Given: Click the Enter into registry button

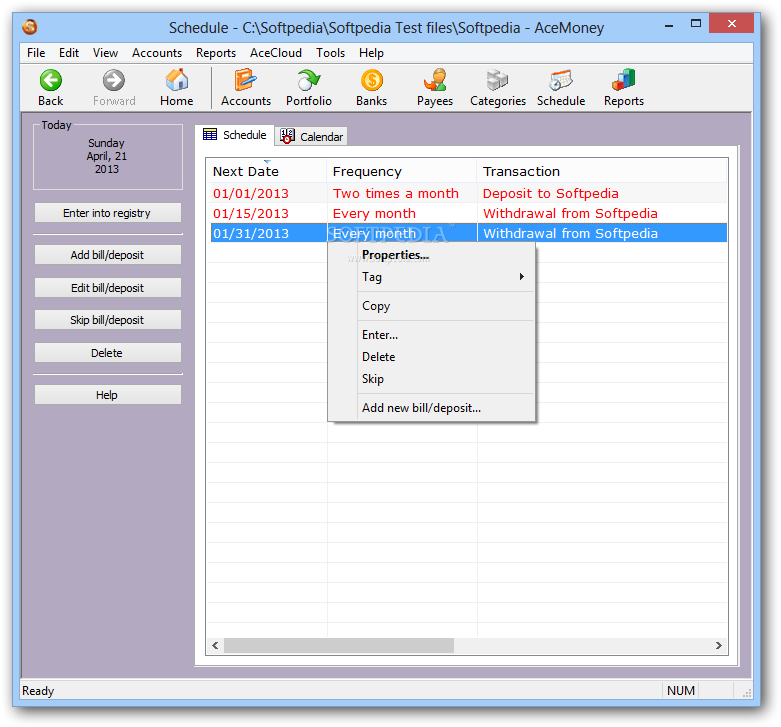Looking at the screenshot, I should click(x=108, y=213).
